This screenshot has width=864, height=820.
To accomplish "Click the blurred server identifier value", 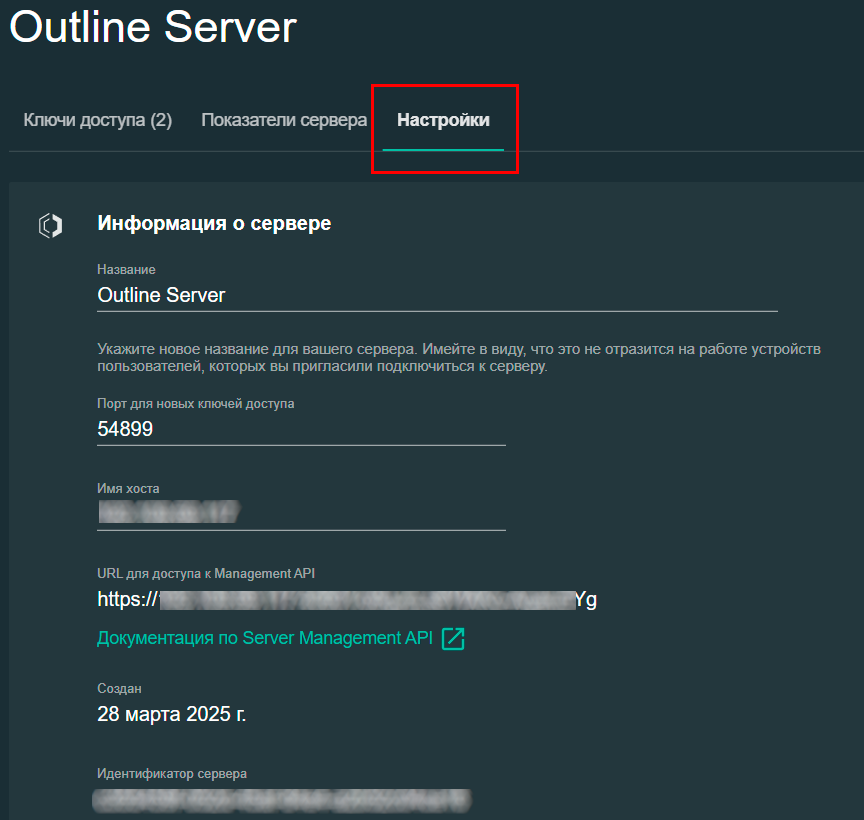I will click(x=280, y=799).
